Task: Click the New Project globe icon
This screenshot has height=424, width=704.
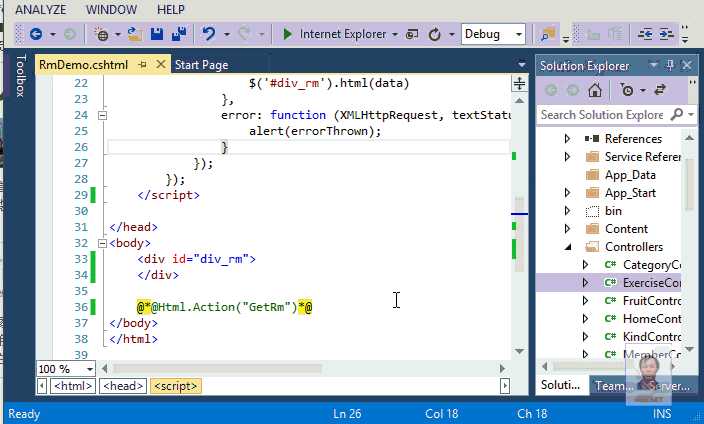Action: tap(102, 34)
